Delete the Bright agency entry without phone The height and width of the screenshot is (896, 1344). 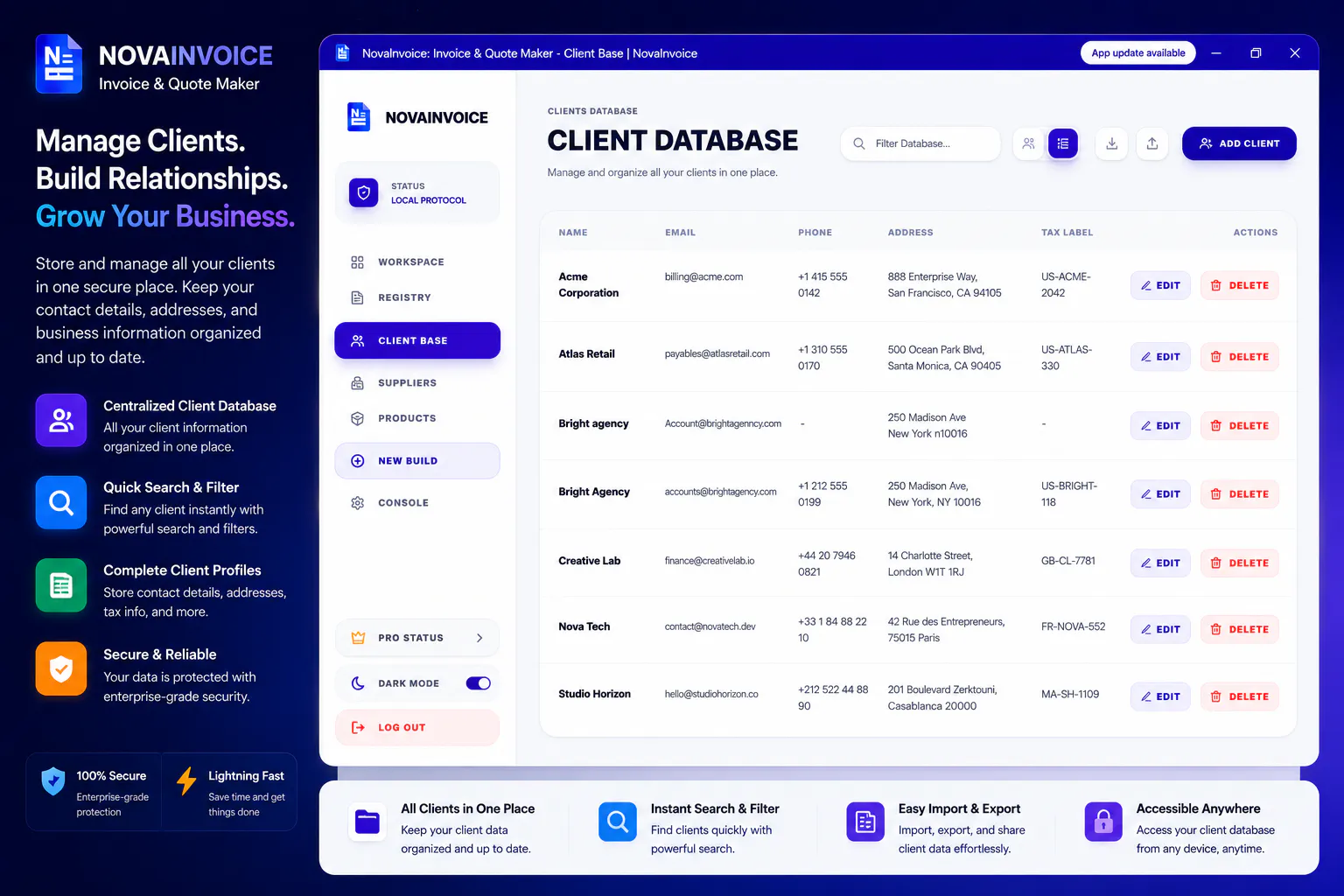click(x=1239, y=425)
